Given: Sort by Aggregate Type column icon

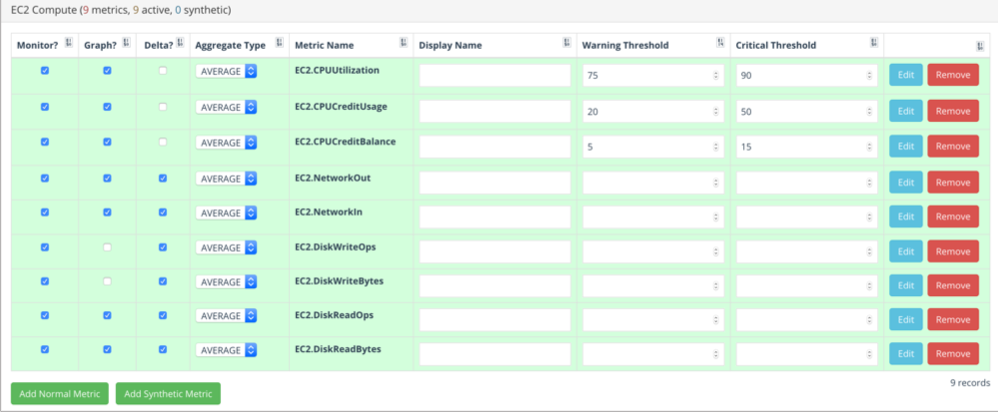Looking at the screenshot, I should 279,43.
